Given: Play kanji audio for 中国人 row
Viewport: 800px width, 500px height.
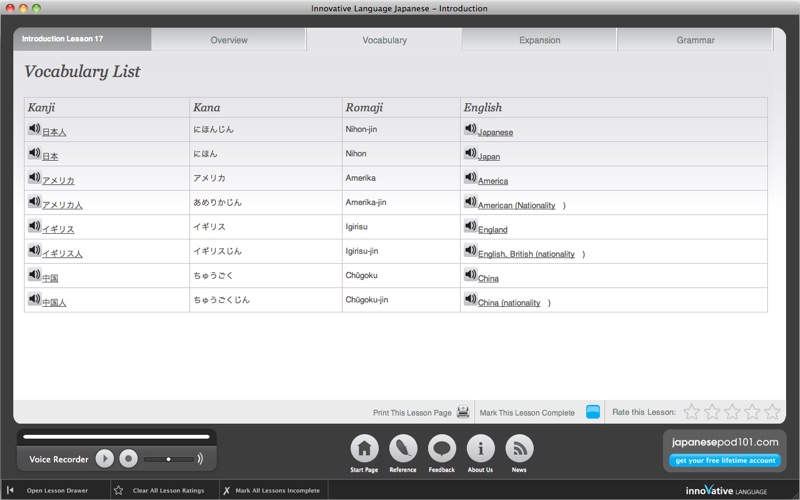Looking at the screenshot, I should [x=34, y=298].
